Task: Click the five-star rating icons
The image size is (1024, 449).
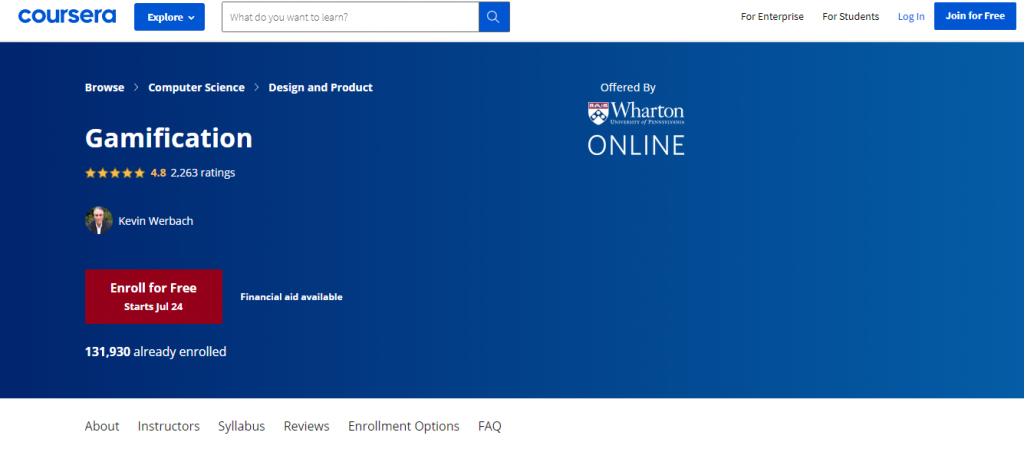Action: pos(115,173)
